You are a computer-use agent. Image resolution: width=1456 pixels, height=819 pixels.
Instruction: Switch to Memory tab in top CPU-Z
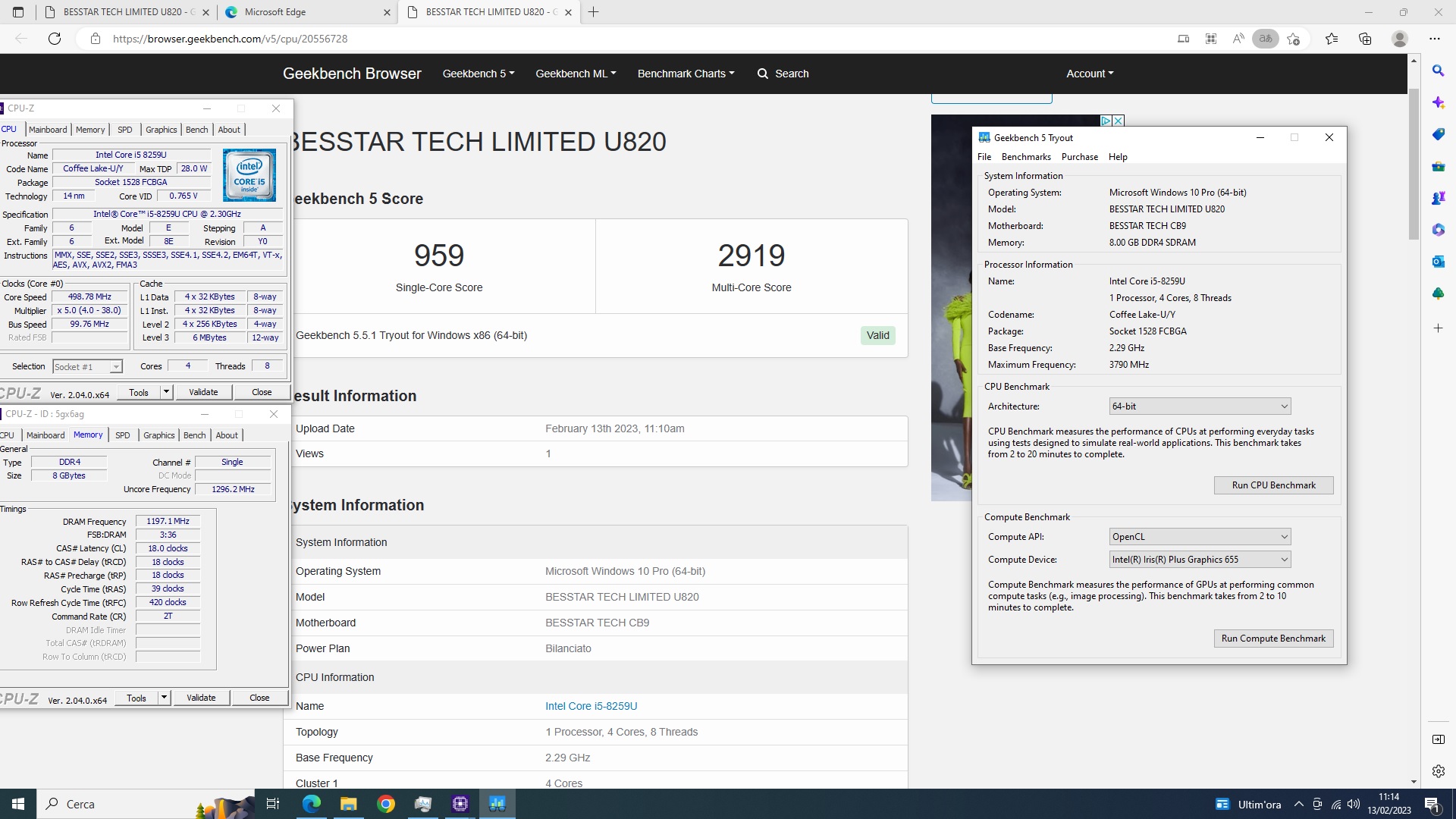pos(90,130)
